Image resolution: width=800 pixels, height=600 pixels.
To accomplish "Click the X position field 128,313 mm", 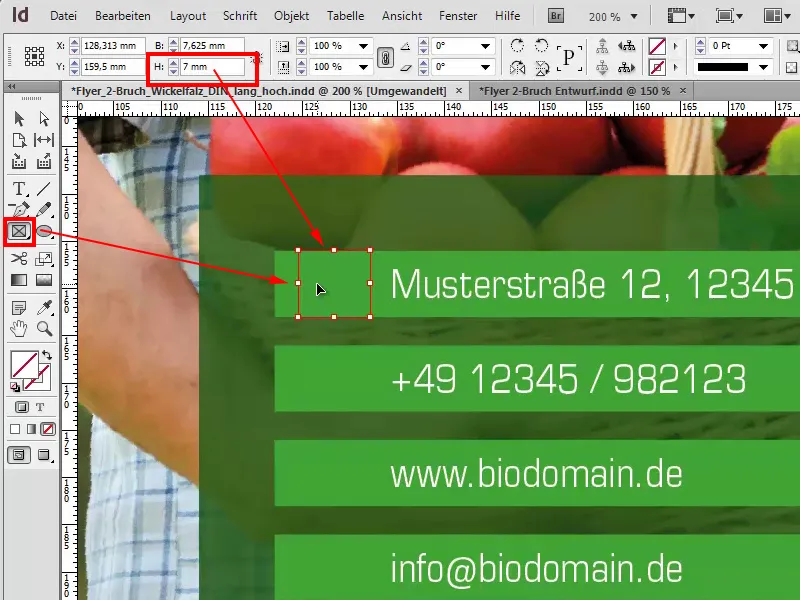I will pos(112,46).
